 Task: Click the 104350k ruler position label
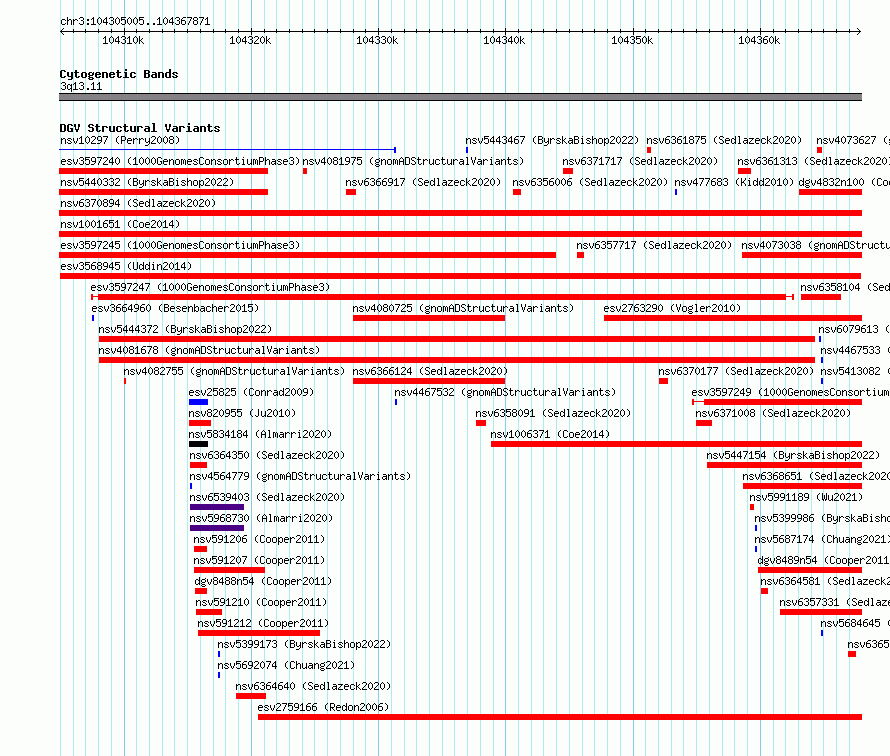tap(632, 40)
